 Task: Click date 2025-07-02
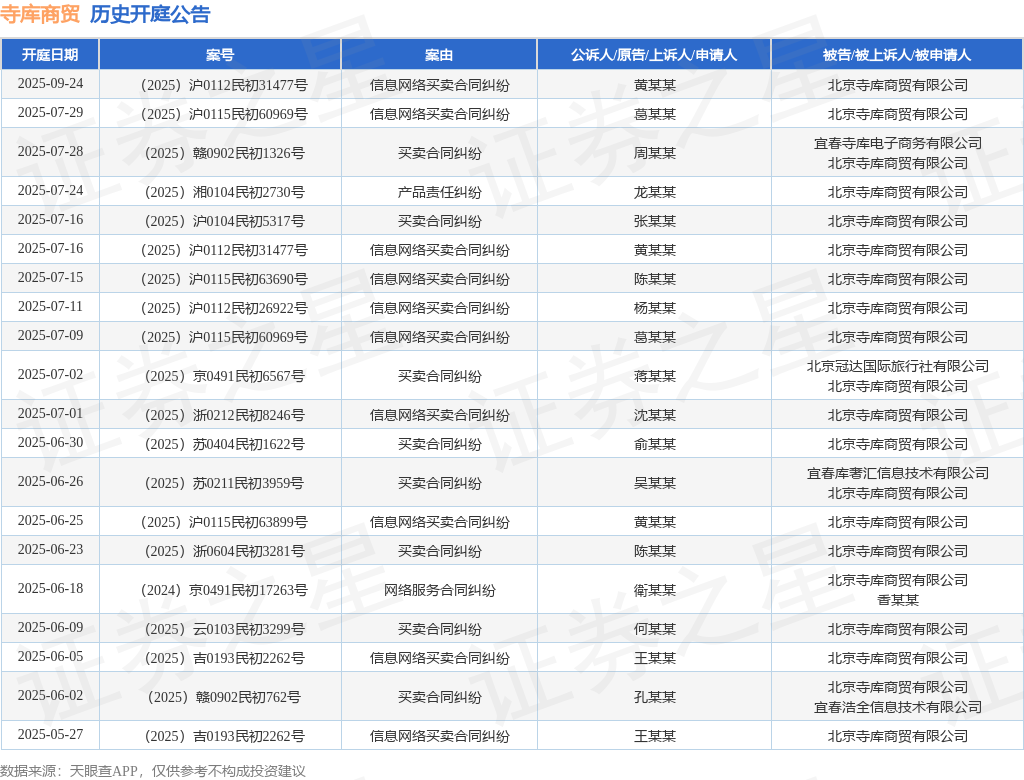50,374
